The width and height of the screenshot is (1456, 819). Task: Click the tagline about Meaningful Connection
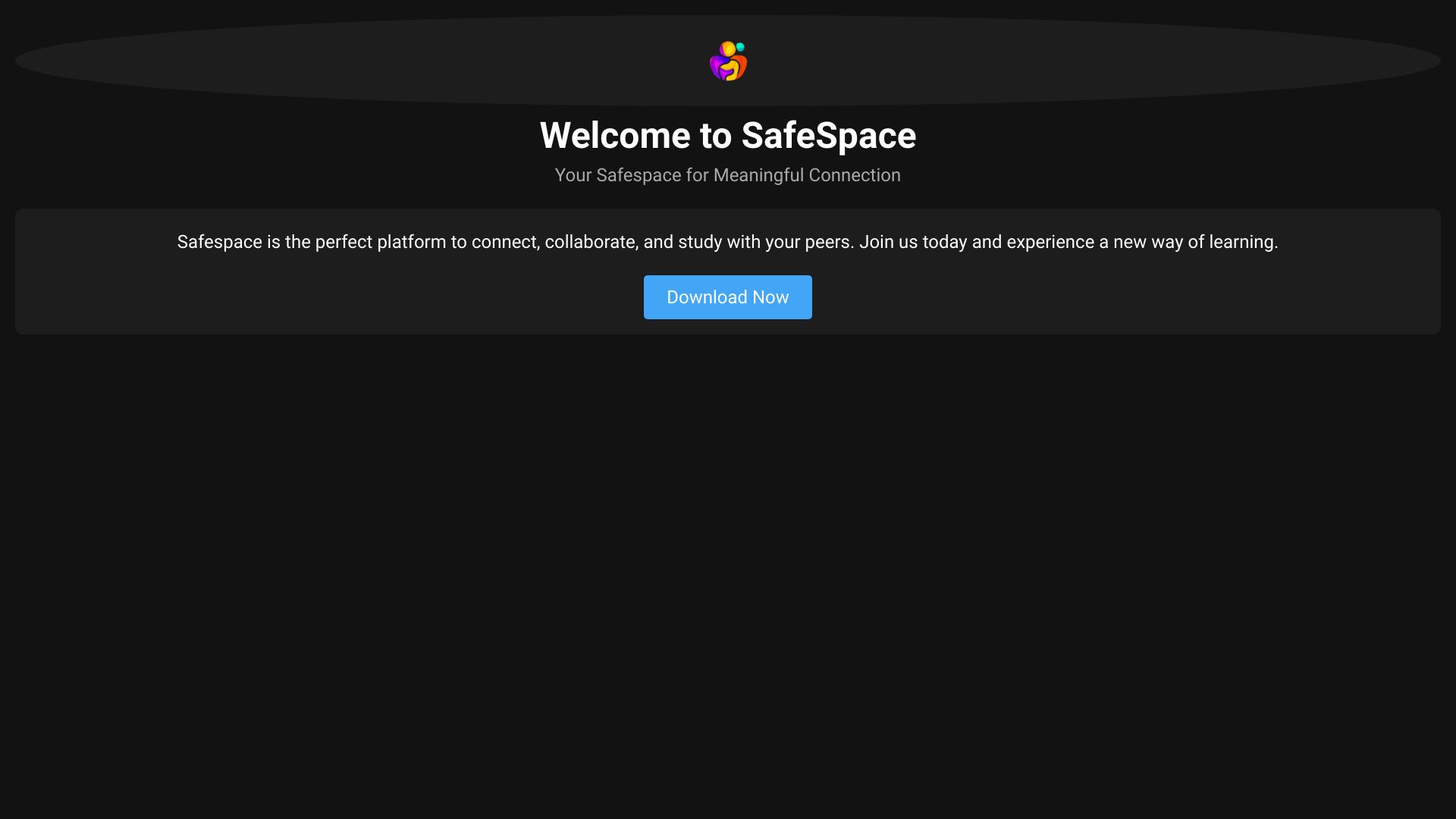(727, 174)
